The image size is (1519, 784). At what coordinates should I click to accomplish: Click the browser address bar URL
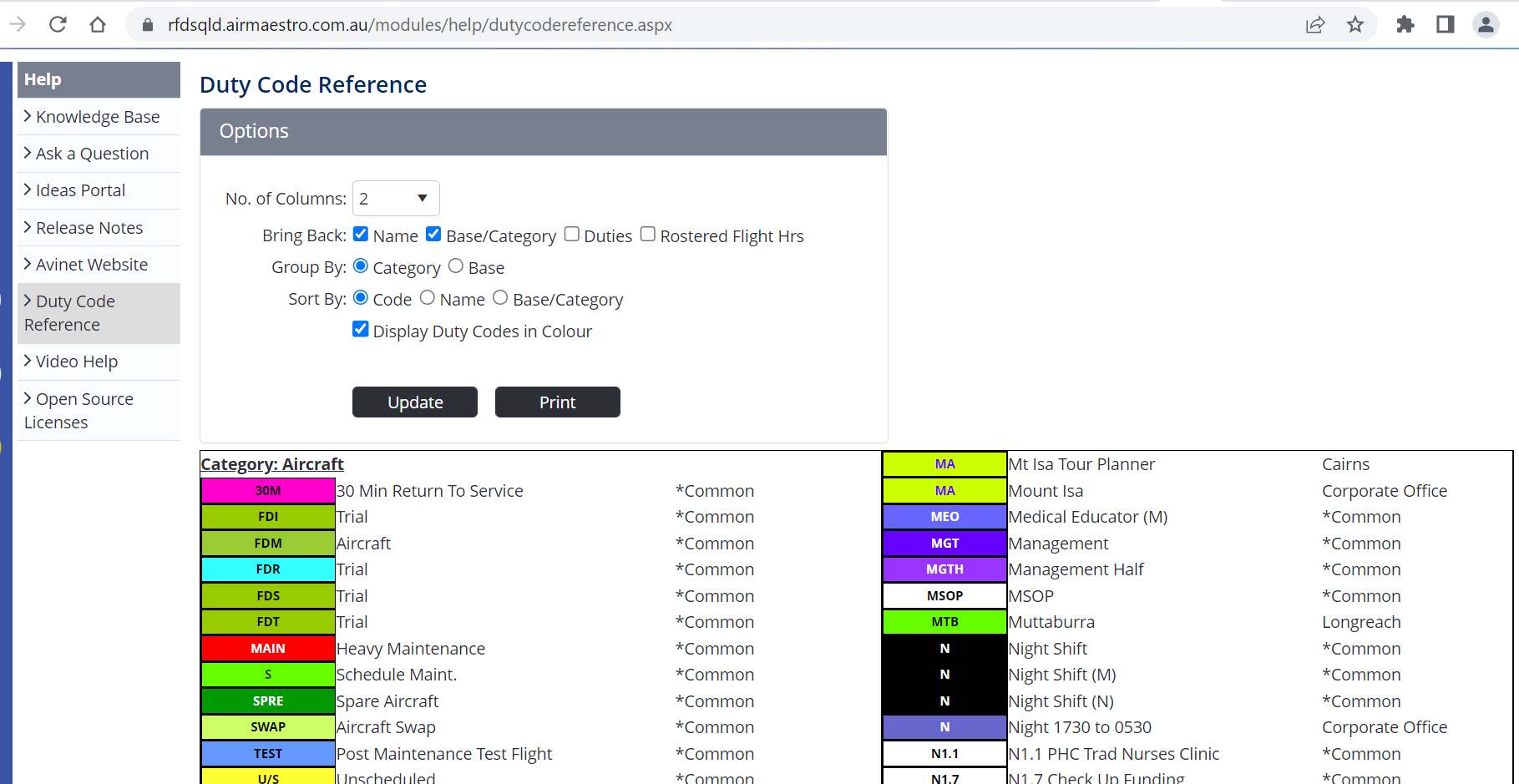(419, 25)
